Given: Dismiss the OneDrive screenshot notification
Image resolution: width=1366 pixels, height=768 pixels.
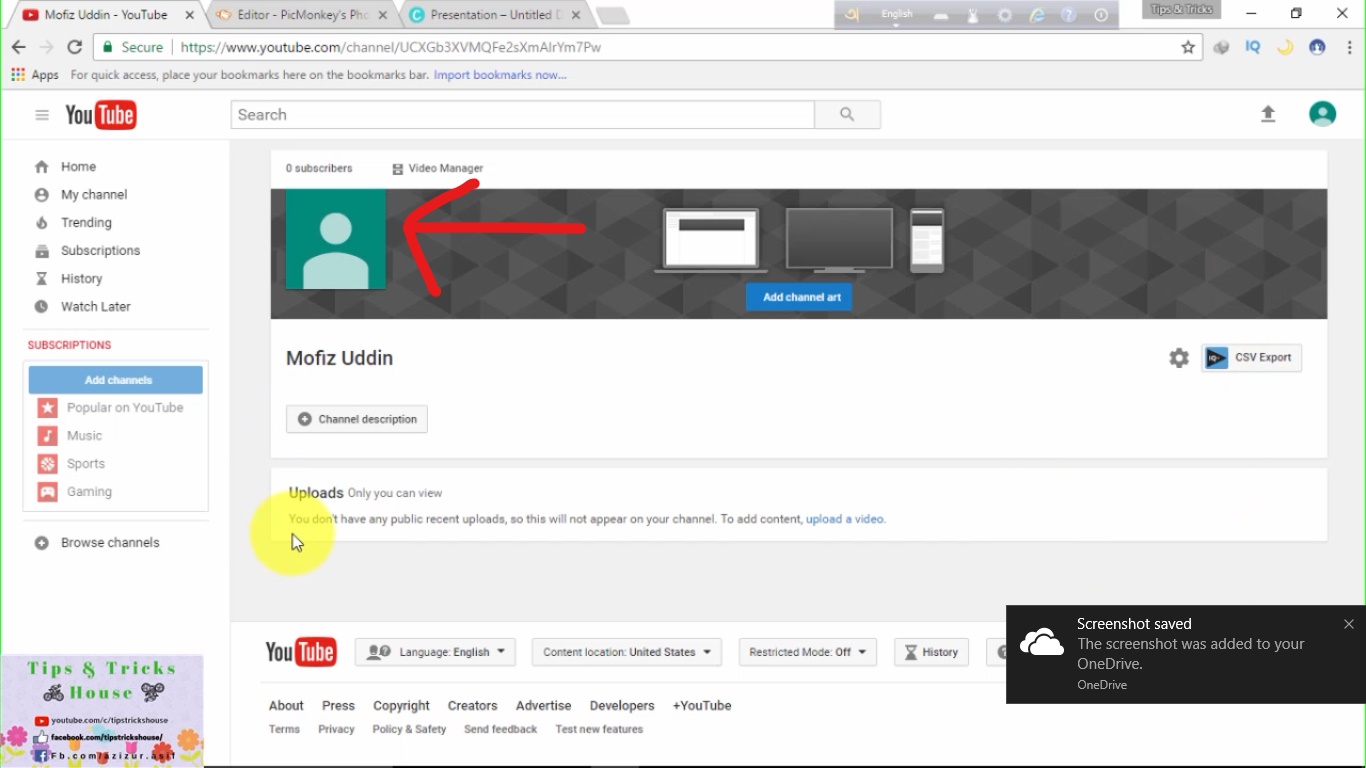Looking at the screenshot, I should (1349, 624).
